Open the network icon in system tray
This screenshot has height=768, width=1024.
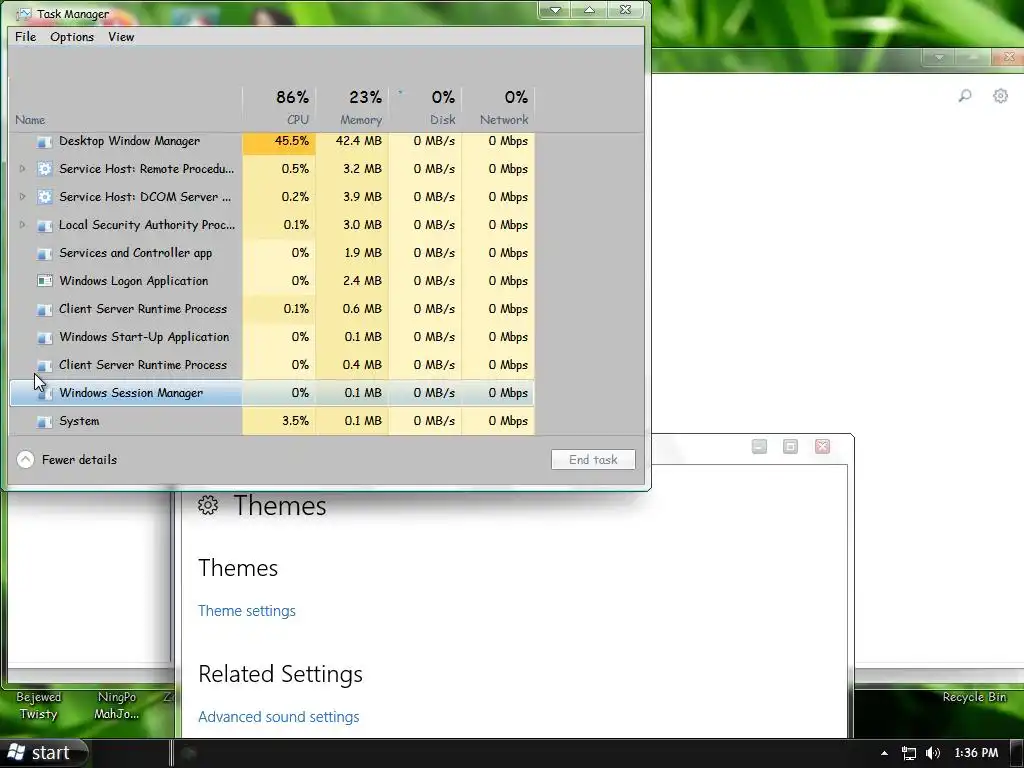908,753
